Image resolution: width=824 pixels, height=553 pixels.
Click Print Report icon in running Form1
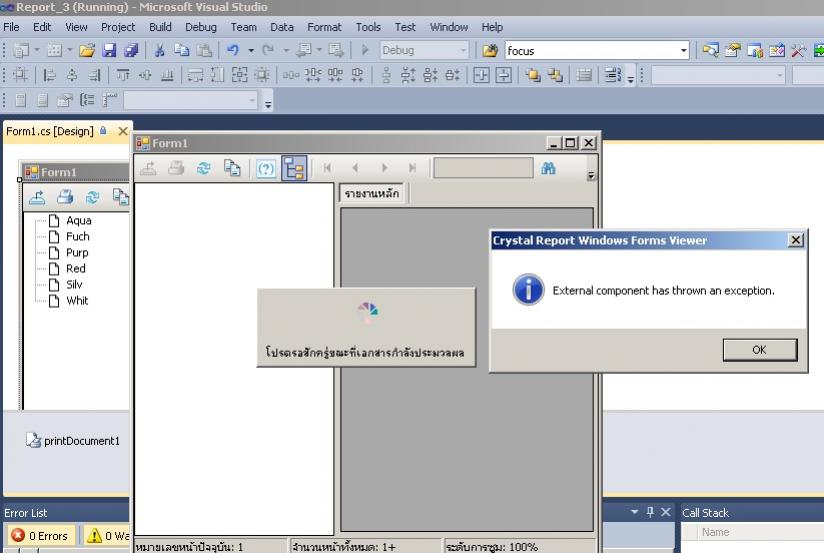tap(176, 168)
